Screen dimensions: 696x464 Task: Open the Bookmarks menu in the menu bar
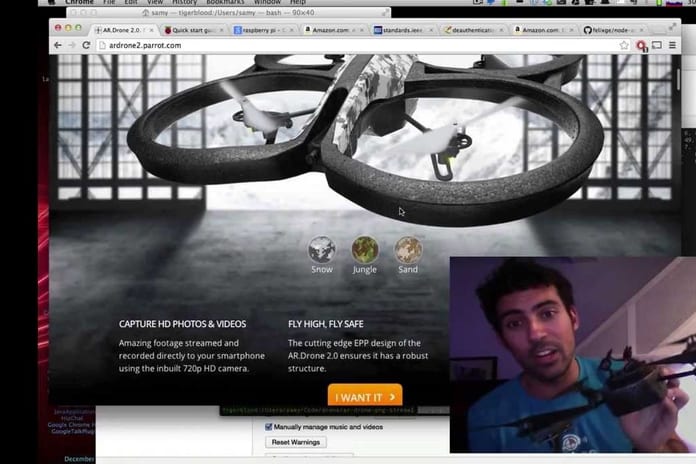click(225, 2)
